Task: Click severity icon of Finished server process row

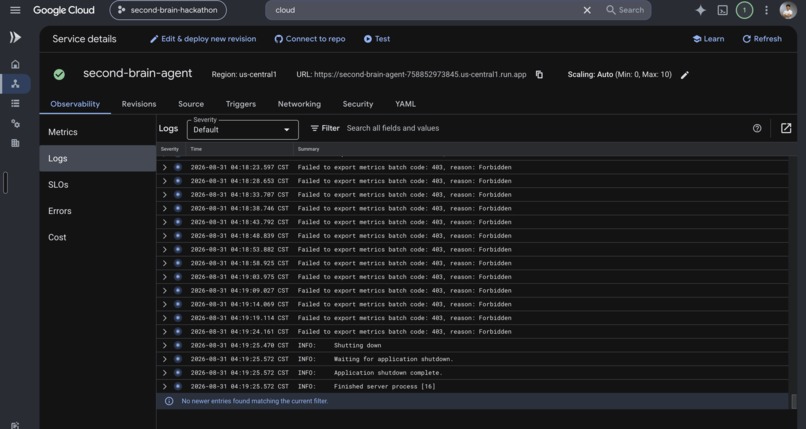Action: [178, 386]
